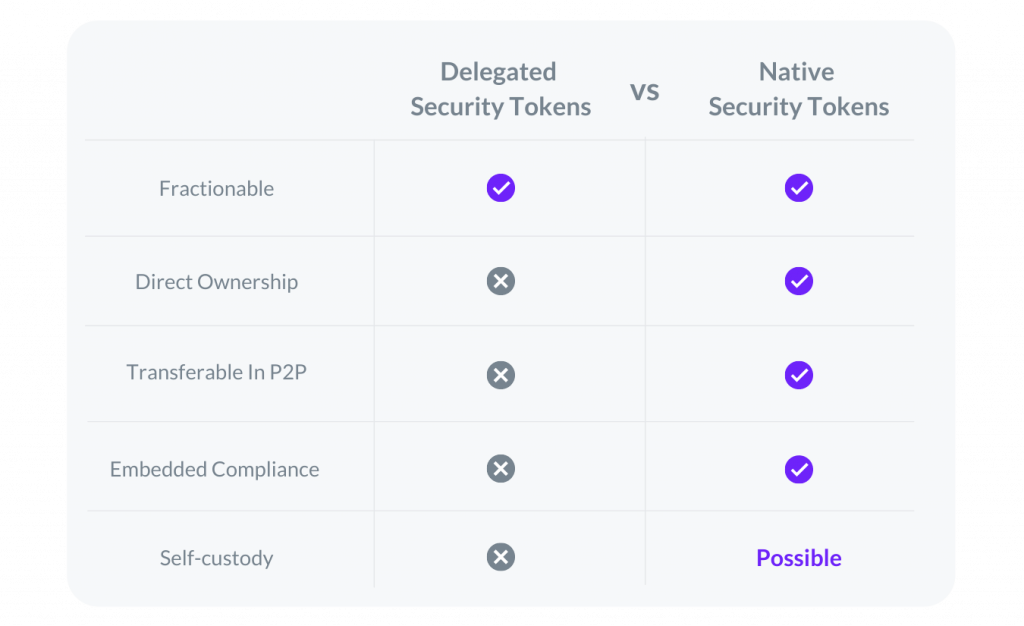
Task: Select the Fractionable row label
Action: tap(216, 189)
